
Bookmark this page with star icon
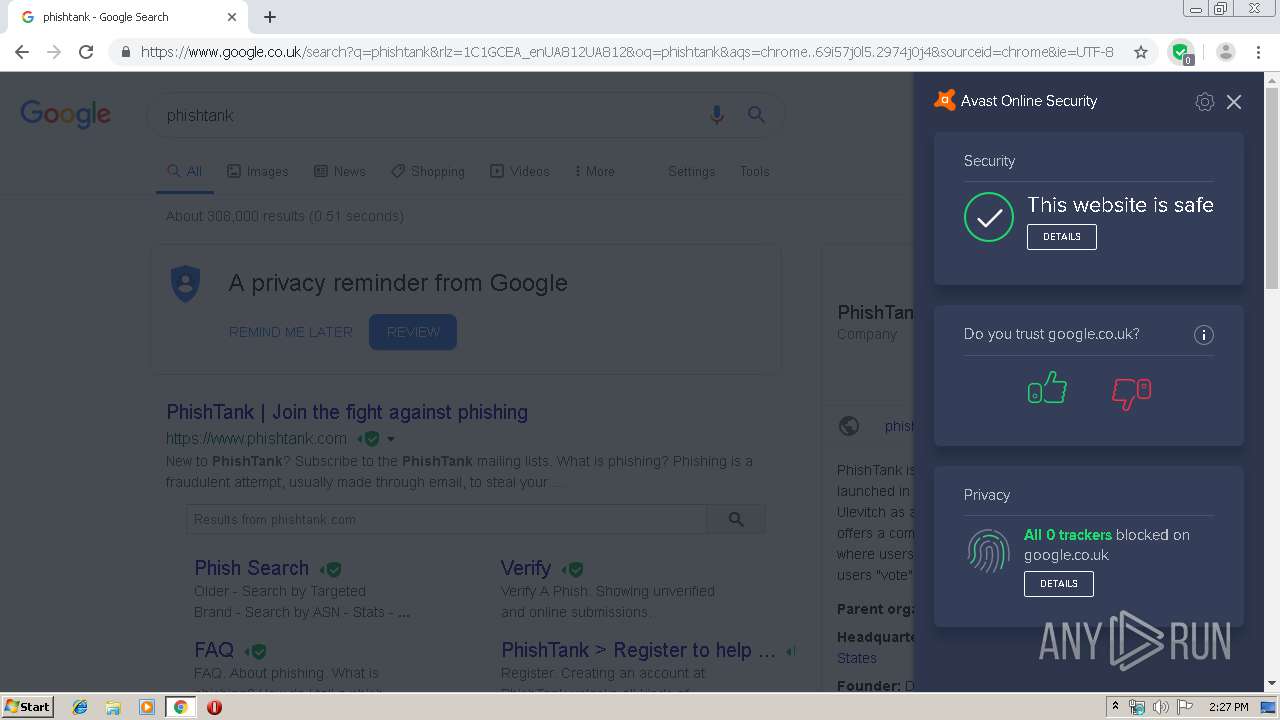click(x=1141, y=52)
